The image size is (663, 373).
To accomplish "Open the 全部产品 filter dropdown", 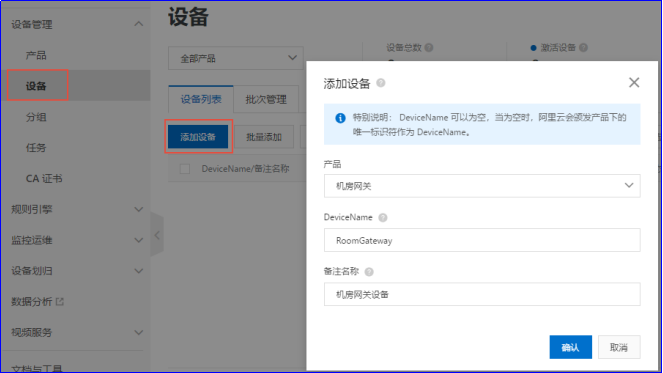I will pyautogui.click(x=236, y=58).
